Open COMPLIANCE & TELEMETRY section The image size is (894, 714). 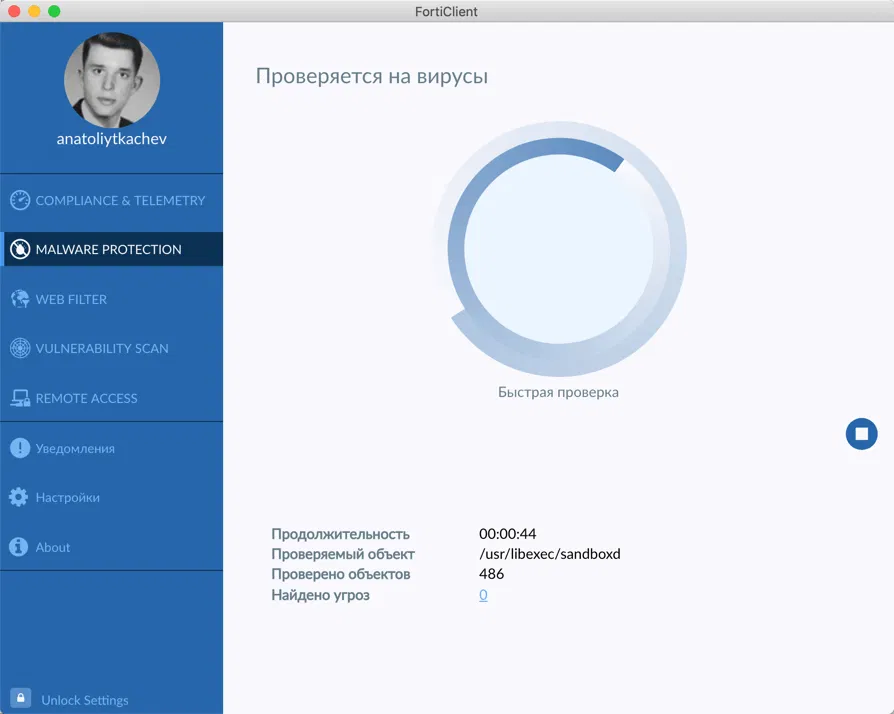(x=120, y=201)
